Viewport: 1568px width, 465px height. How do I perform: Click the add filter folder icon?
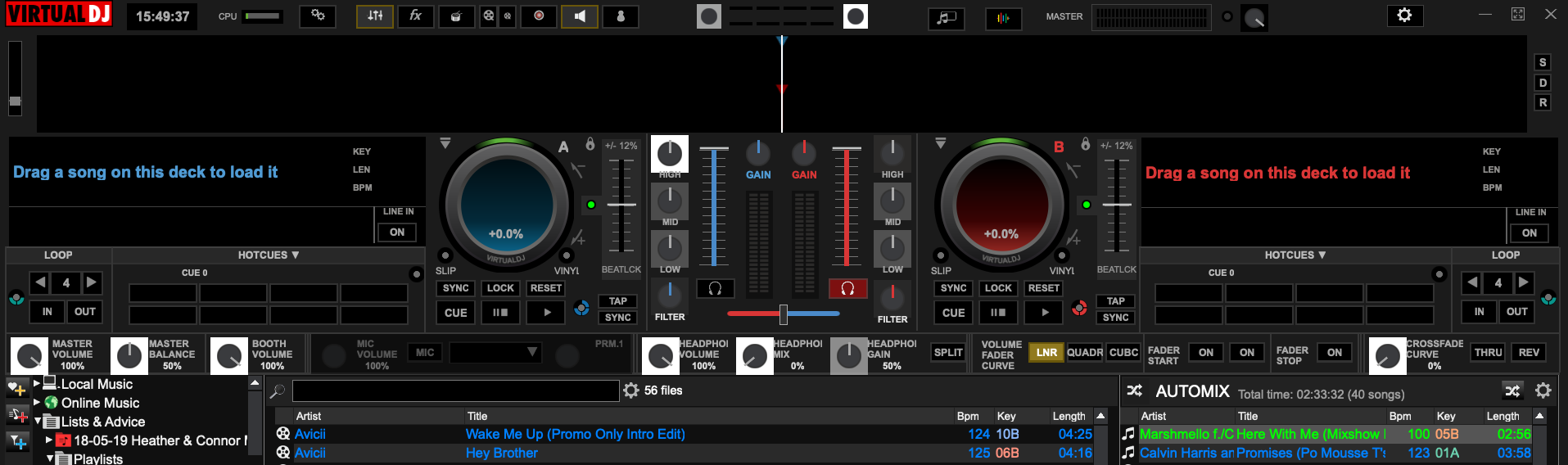pos(17,442)
